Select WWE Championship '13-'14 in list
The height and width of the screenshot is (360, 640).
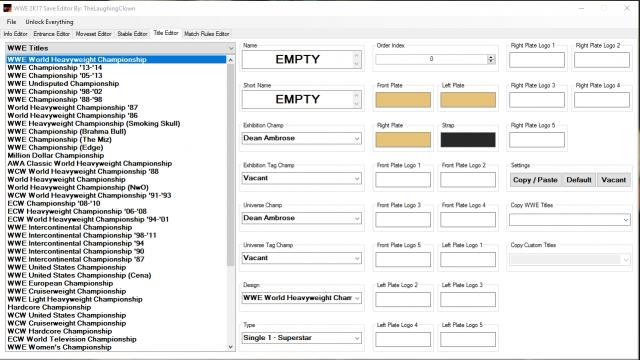click(x=116, y=68)
